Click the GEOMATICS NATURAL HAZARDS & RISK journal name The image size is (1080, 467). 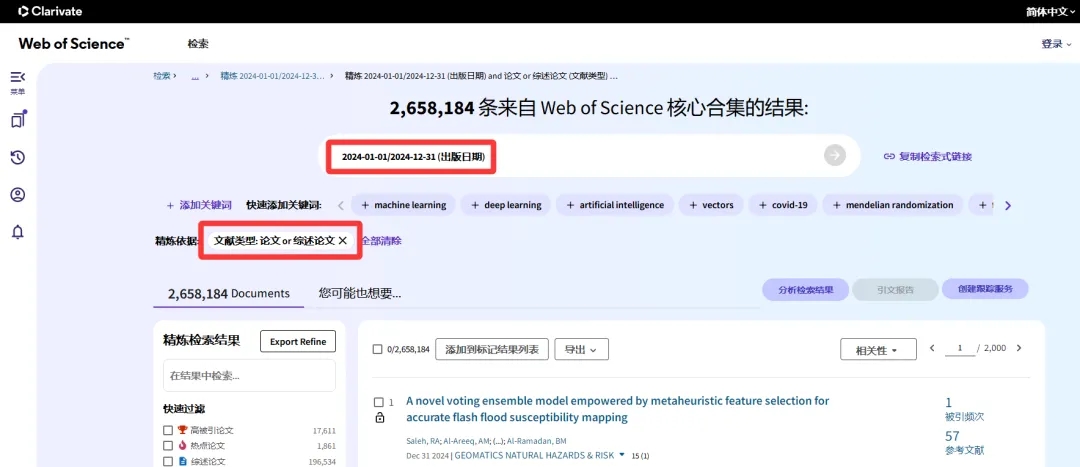click(x=534, y=455)
